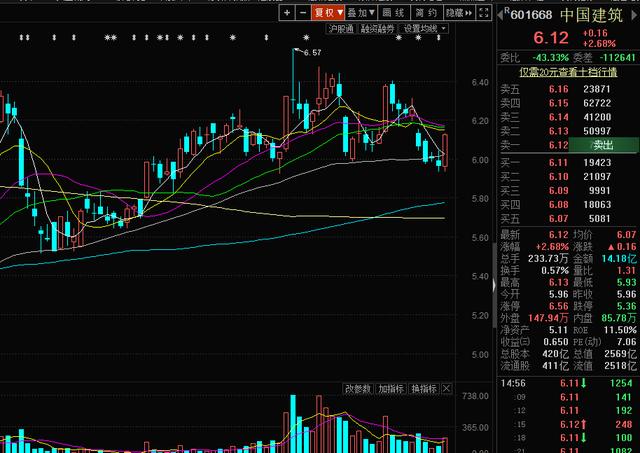Click the minus zoom-out chart button
Screen dimensions: 640x453
pos(302,13)
